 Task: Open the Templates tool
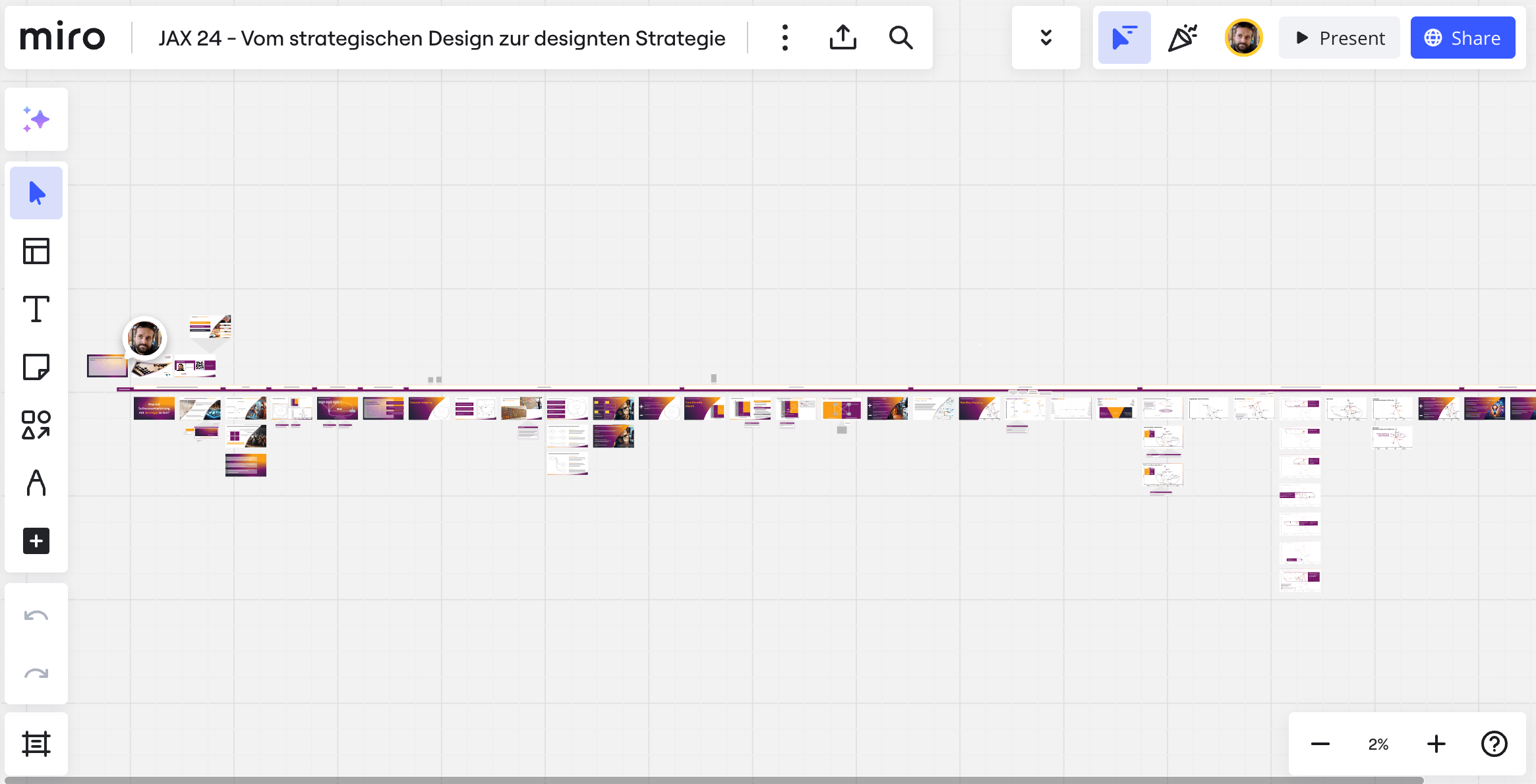[x=36, y=251]
